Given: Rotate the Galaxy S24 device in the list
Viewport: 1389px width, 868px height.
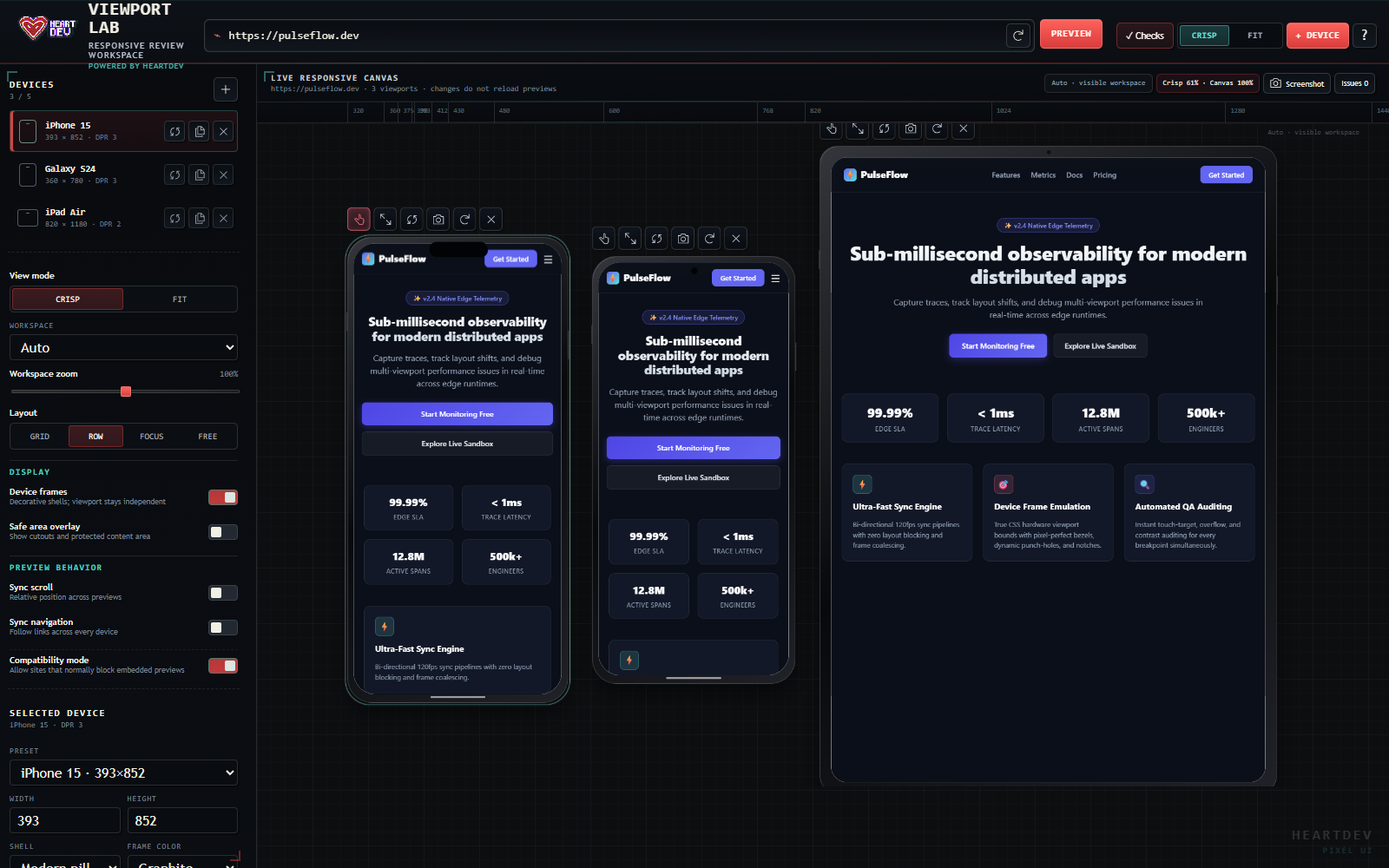Looking at the screenshot, I should 175,174.
